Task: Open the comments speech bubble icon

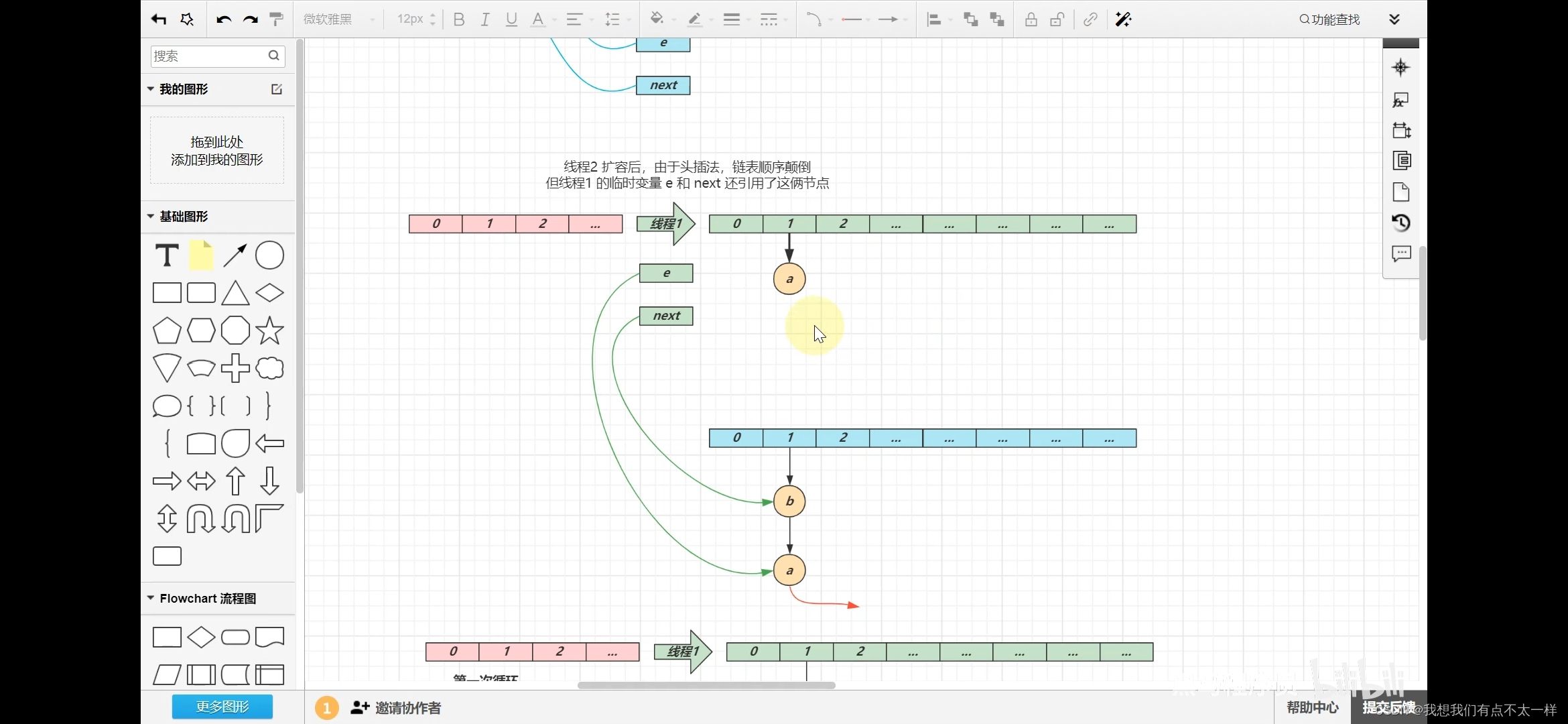Action: [1401, 254]
